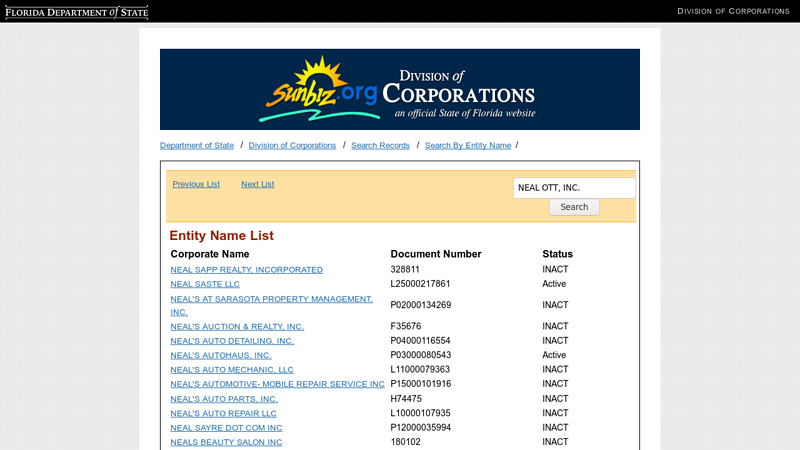Click the Search button
The width and height of the screenshot is (800, 450).
coord(574,207)
